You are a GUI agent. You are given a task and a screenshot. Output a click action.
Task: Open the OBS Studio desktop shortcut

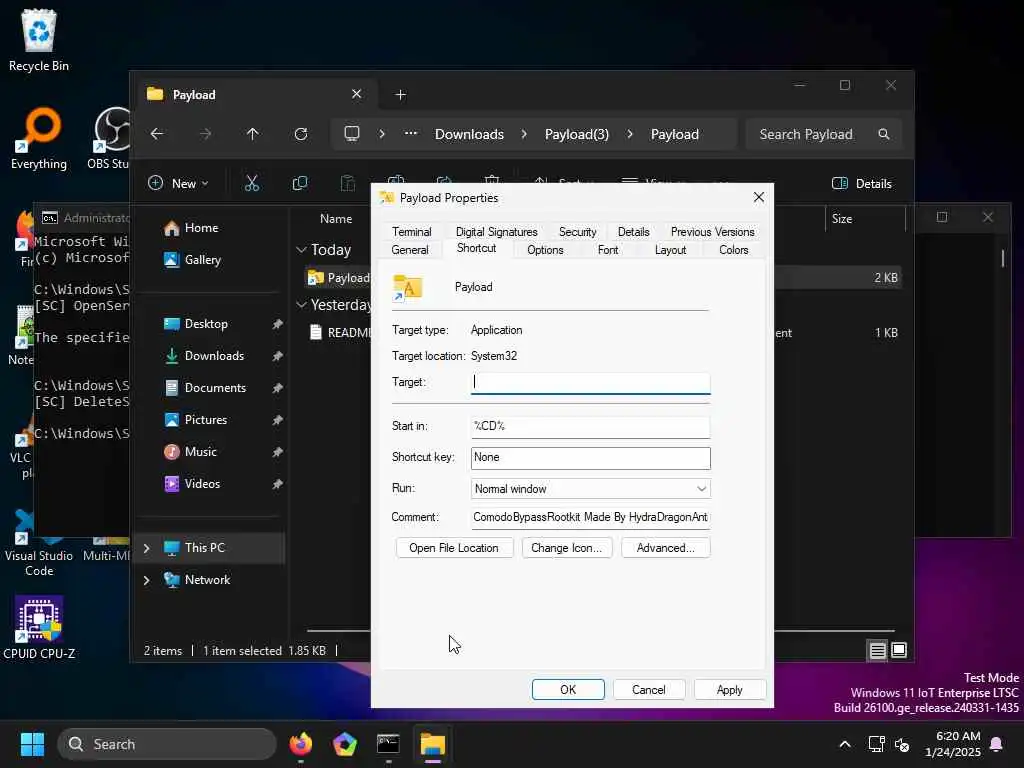point(110,138)
